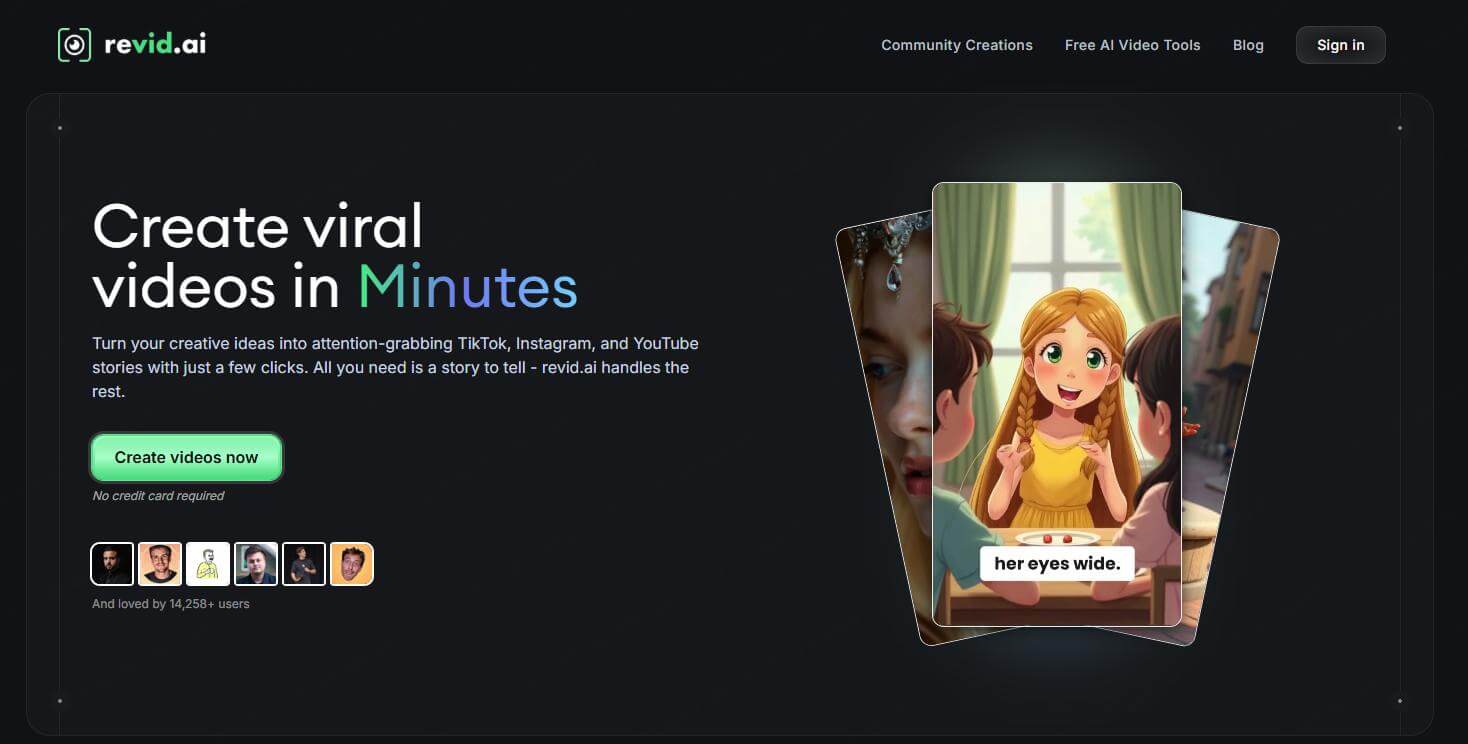1468x744 pixels.
Task: Open Community Creations from the navigation
Action: click(956, 45)
